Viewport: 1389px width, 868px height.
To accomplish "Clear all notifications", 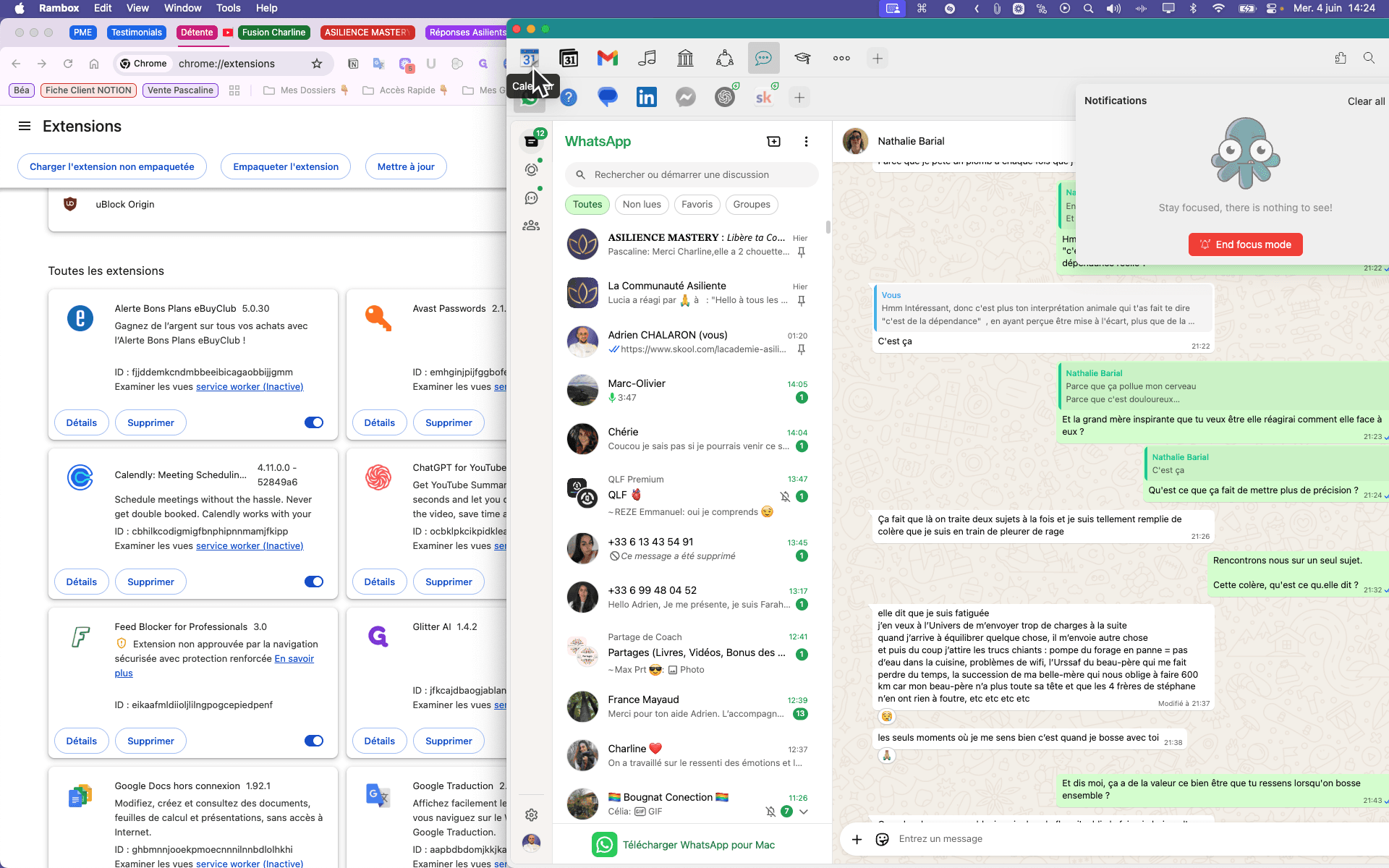I will click(1366, 101).
